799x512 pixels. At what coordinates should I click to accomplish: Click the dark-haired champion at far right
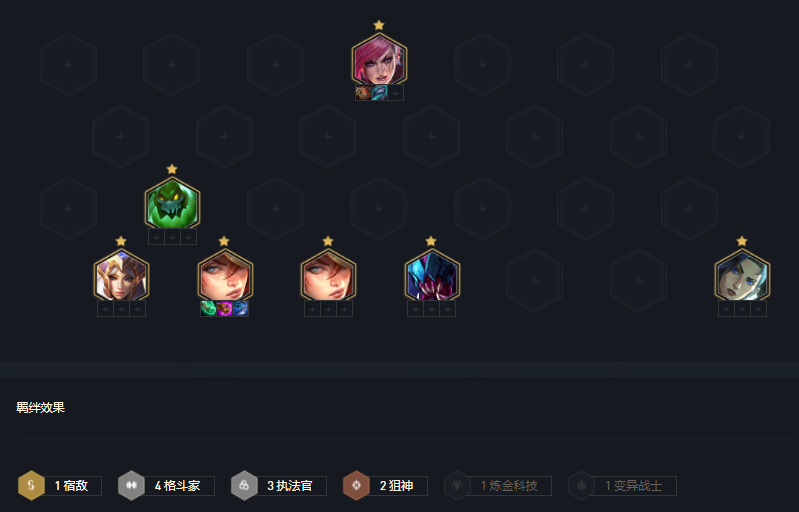point(742,276)
